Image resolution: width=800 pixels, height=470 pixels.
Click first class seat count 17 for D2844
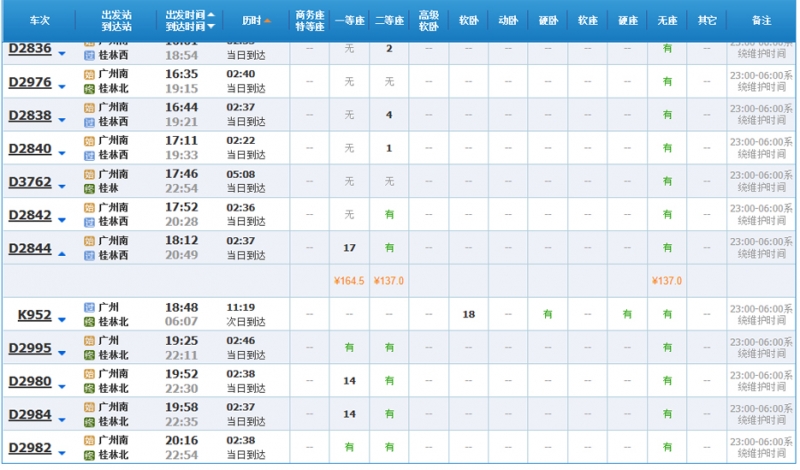(x=349, y=248)
